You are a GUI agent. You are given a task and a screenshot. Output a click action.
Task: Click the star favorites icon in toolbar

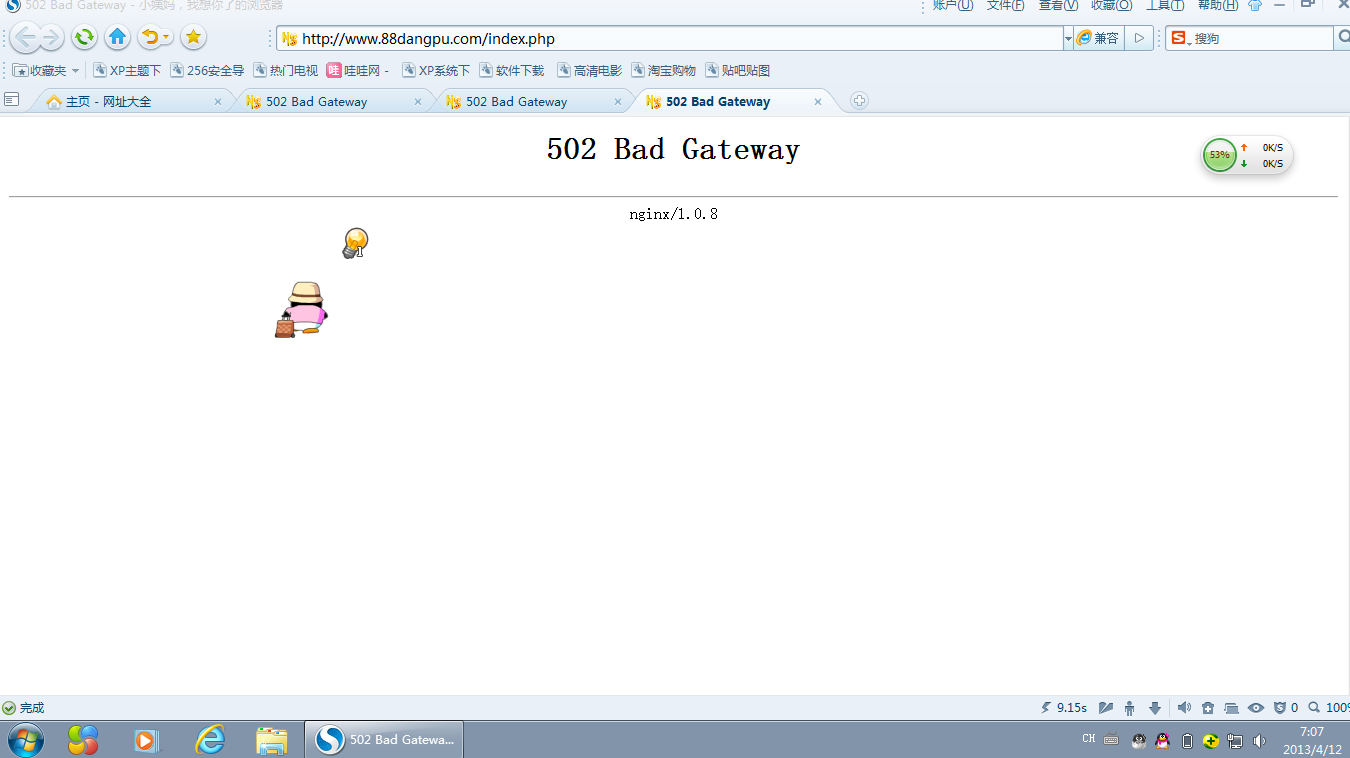point(193,38)
